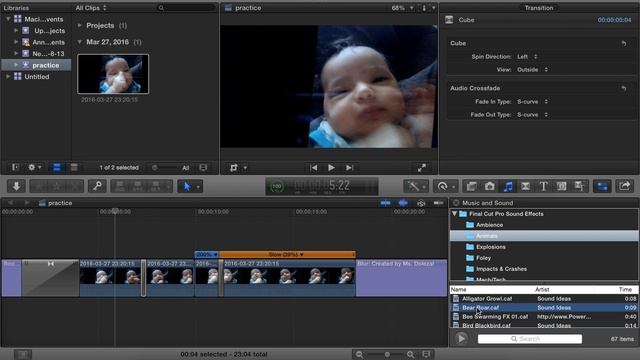The image size is (640, 360).
Task: Open Fade Out Type dropdown
Action: pyautogui.click(x=532, y=115)
